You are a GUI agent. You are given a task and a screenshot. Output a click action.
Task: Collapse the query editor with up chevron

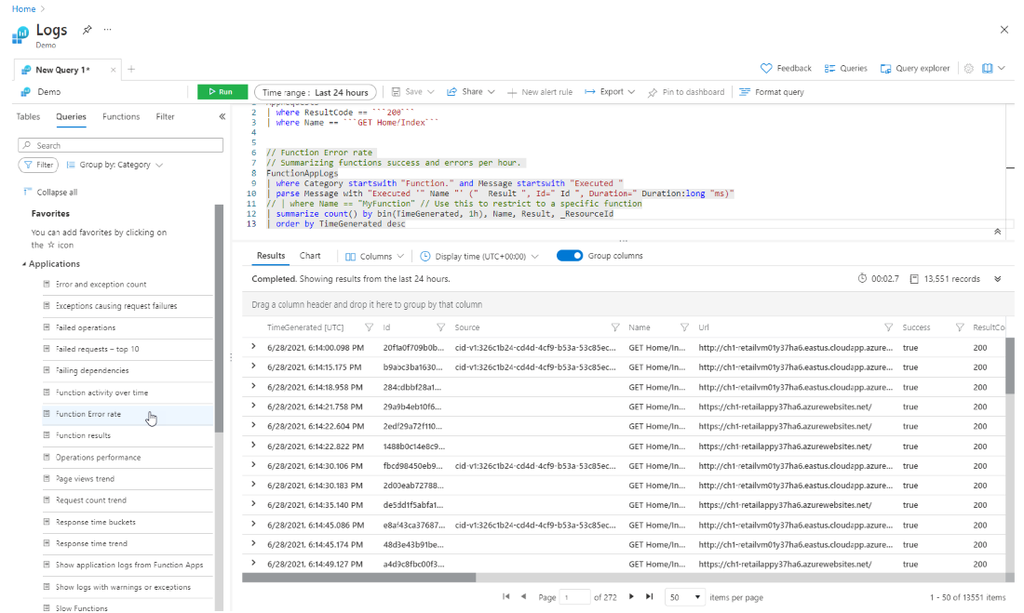coord(997,232)
